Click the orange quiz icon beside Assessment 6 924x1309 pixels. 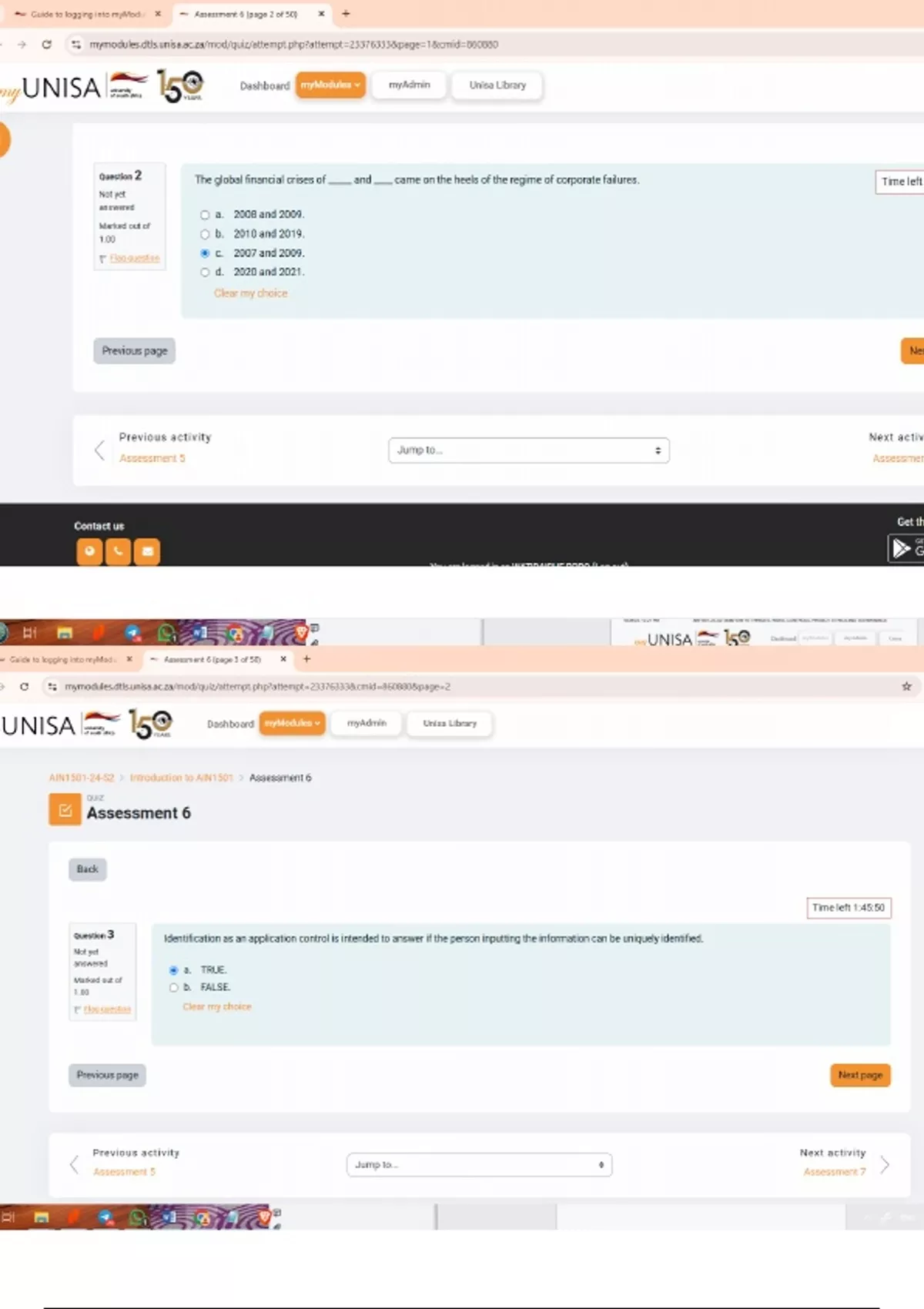(65, 810)
